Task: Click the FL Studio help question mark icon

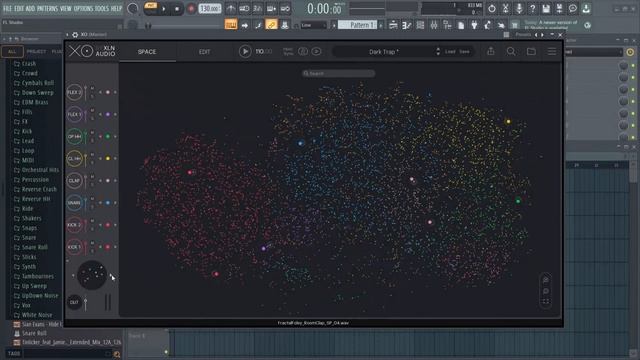Action: [x=532, y=8]
